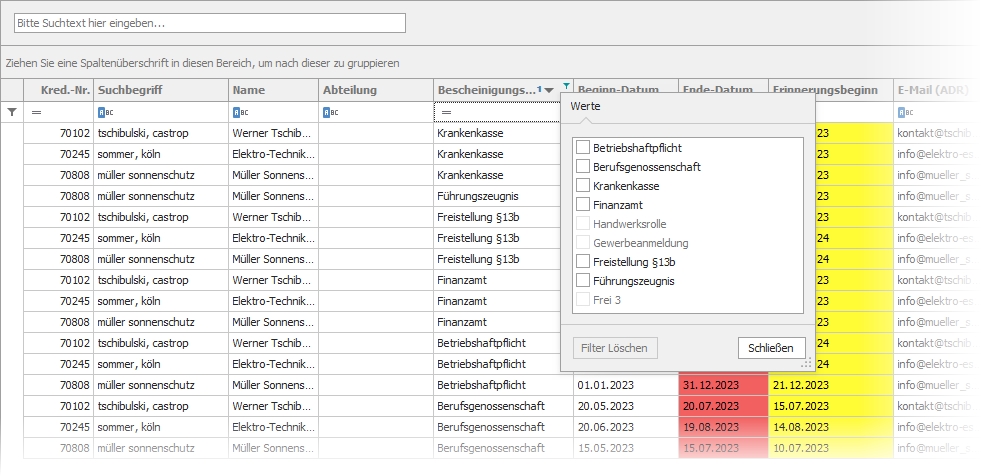The height and width of the screenshot is (476, 981).
Task: Select the Werte tab in filter popup
Action: click(x=585, y=106)
